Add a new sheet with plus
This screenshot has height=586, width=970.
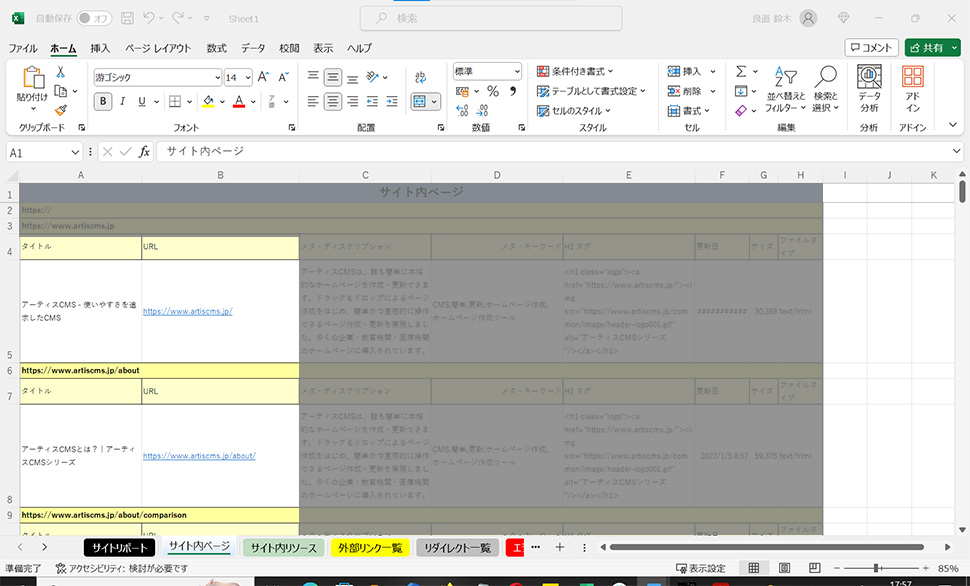click(559, 547)
